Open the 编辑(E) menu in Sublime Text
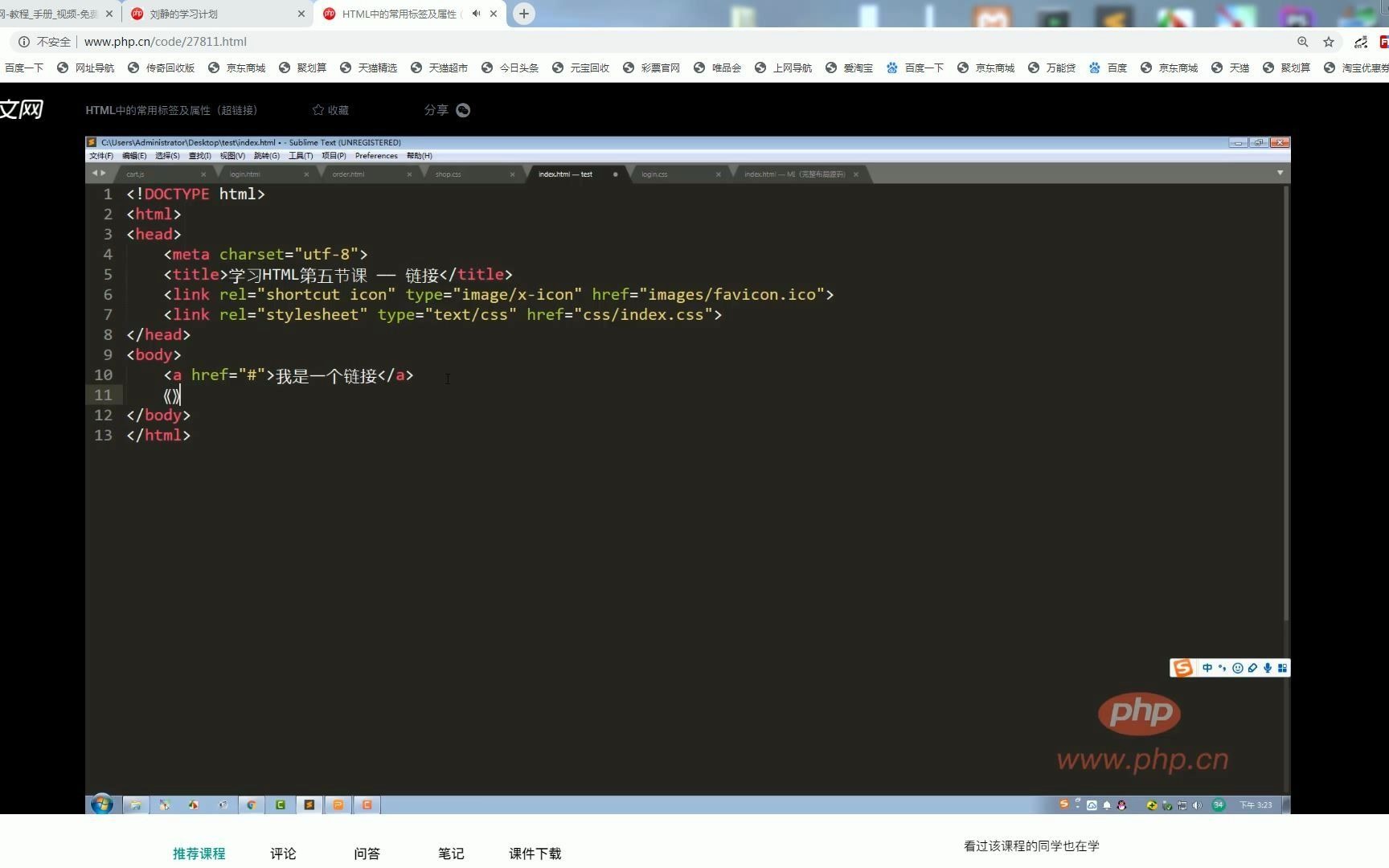Image resolution: width=1389 pixels, height=868 pixels. coord(134,156)
